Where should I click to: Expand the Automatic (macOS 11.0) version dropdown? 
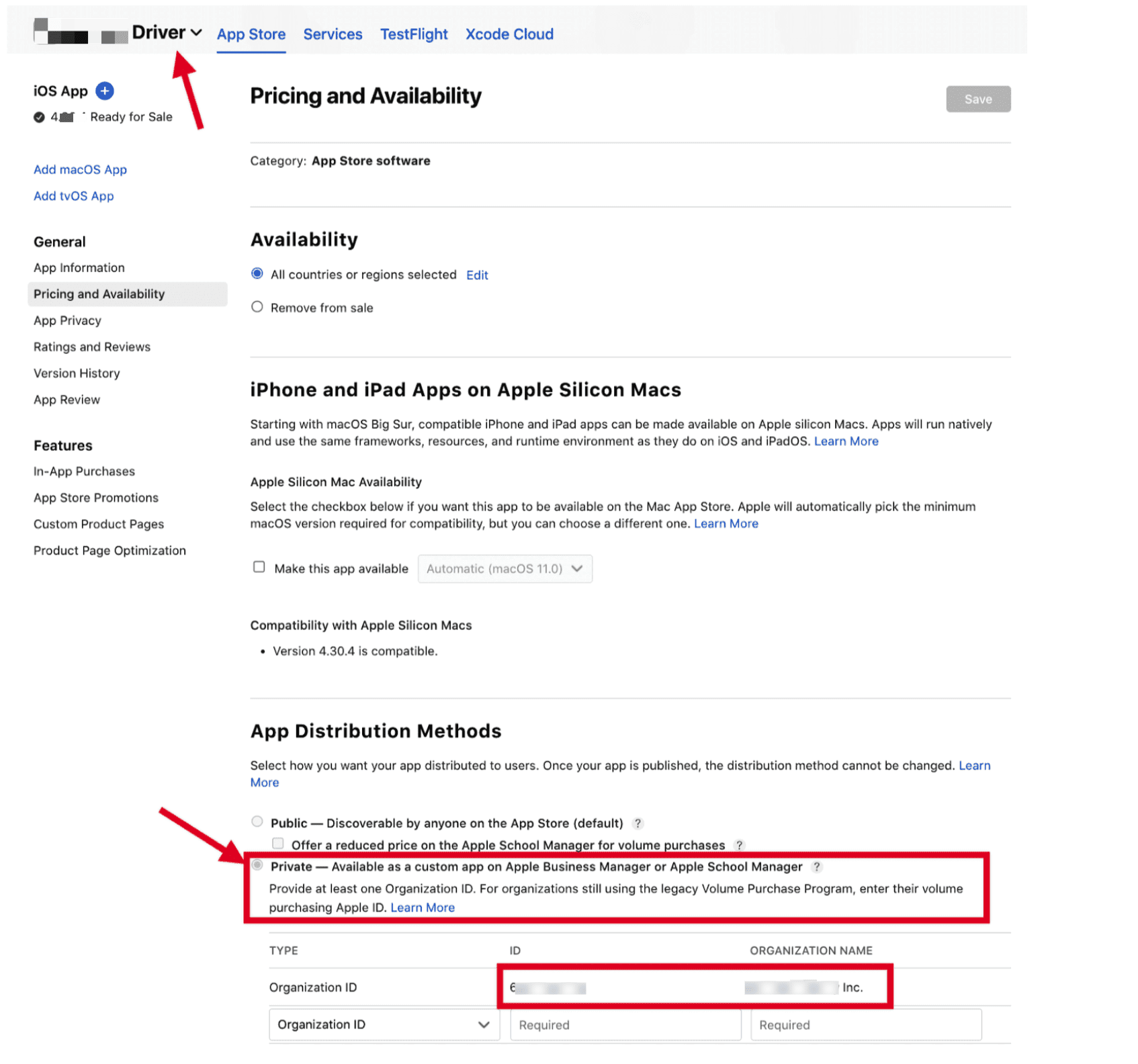click(x=505, y=568)
